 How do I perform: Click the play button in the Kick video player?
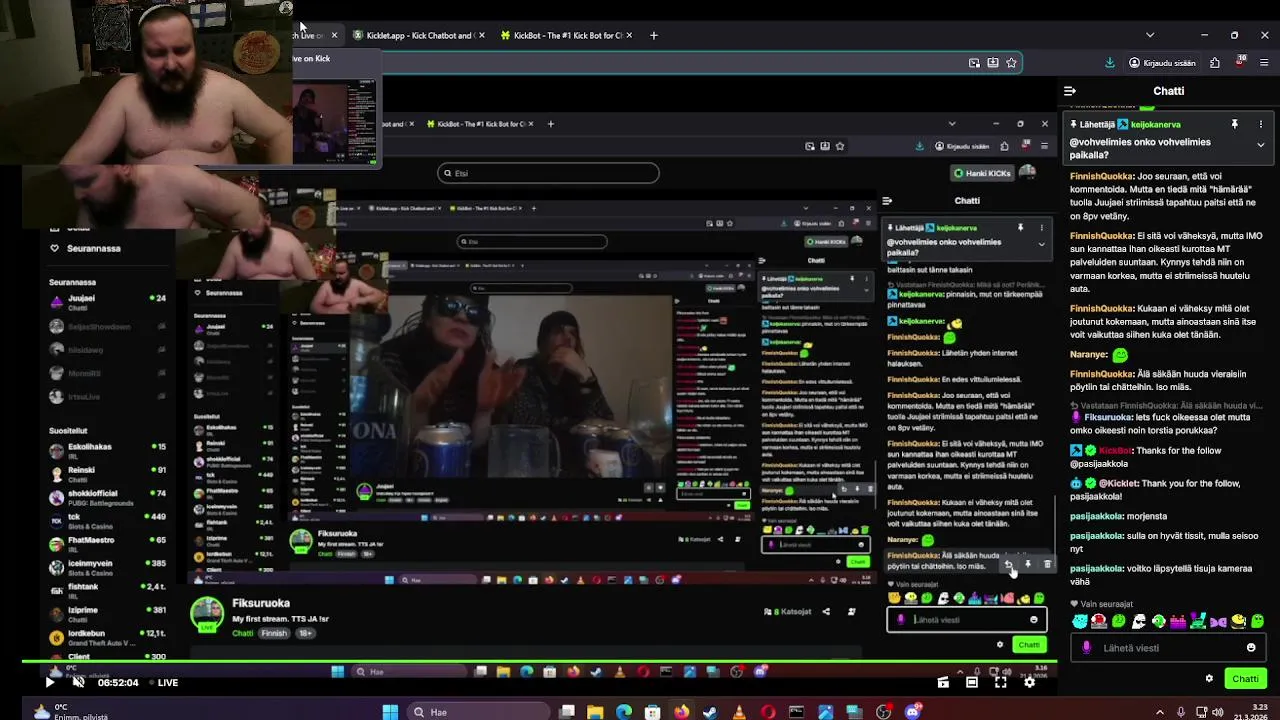click(50, 683)
